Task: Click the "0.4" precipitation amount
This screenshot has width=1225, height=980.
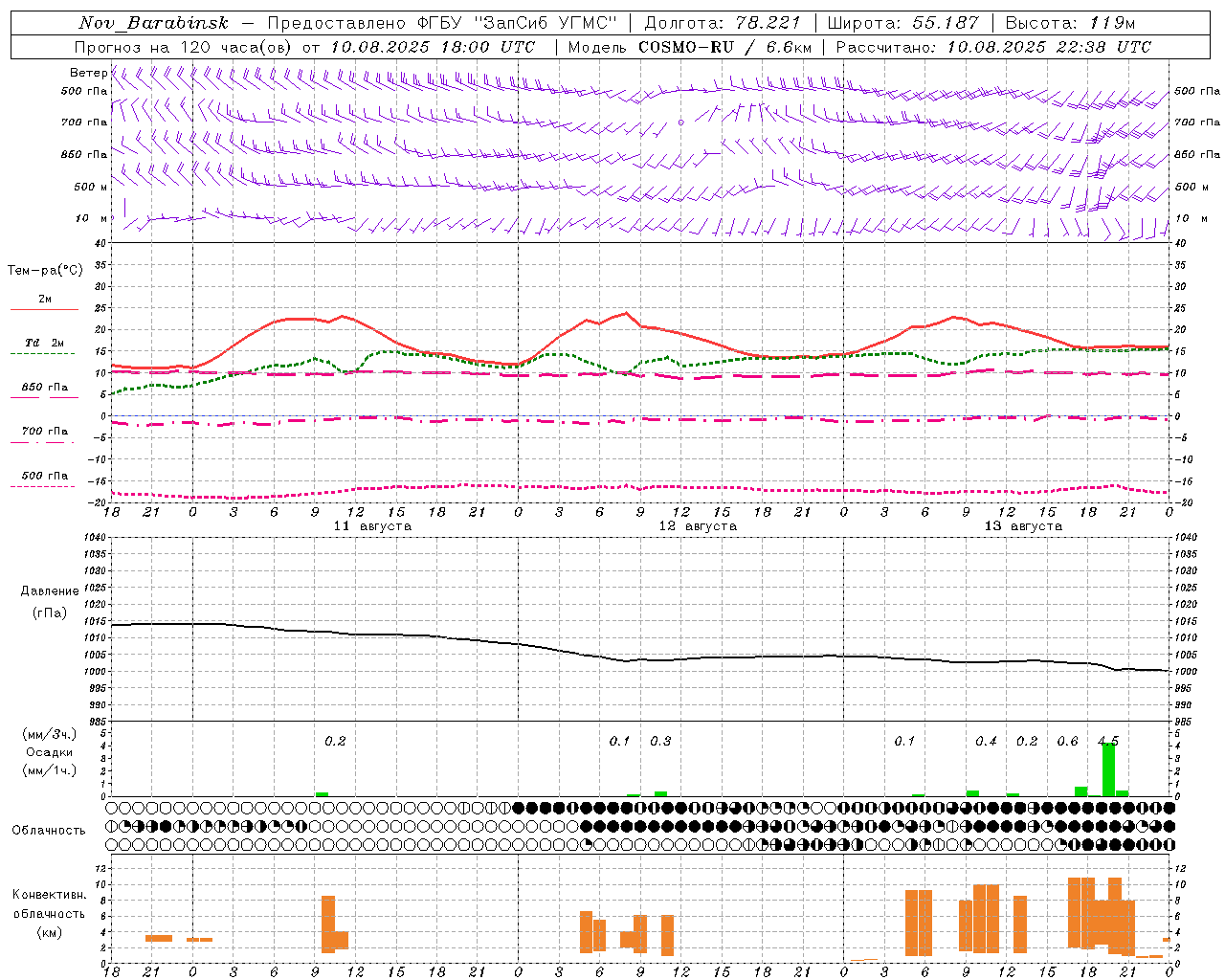Action: tap(986, 742)
